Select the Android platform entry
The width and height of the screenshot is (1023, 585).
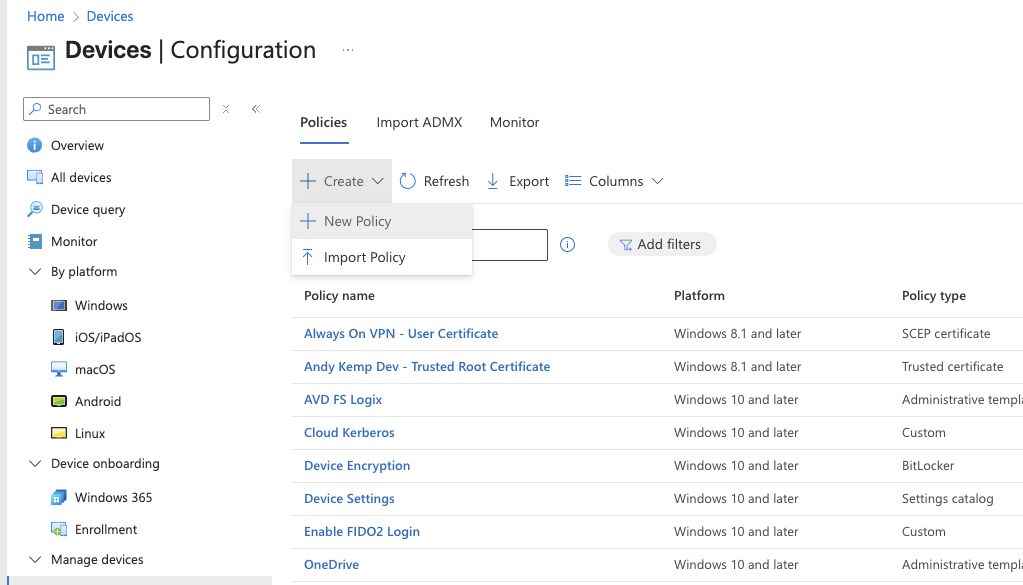[98, 401]
